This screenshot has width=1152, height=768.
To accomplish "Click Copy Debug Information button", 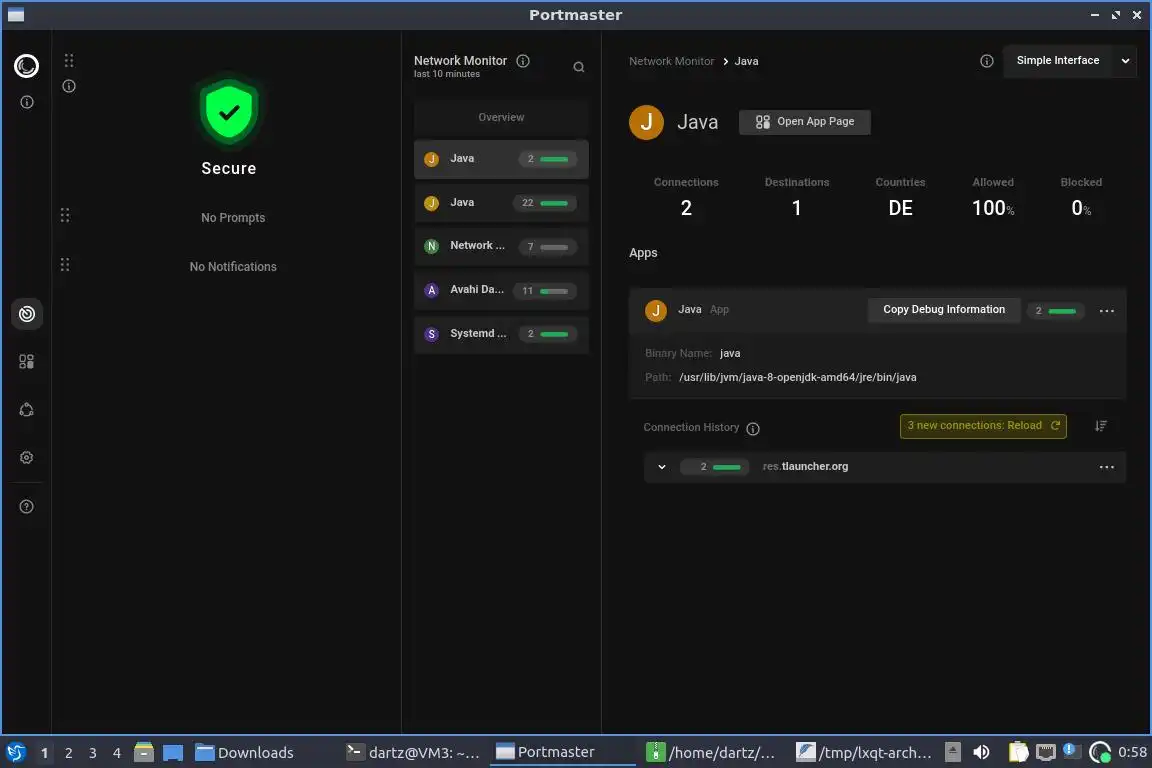I will [x=943, y=310].
